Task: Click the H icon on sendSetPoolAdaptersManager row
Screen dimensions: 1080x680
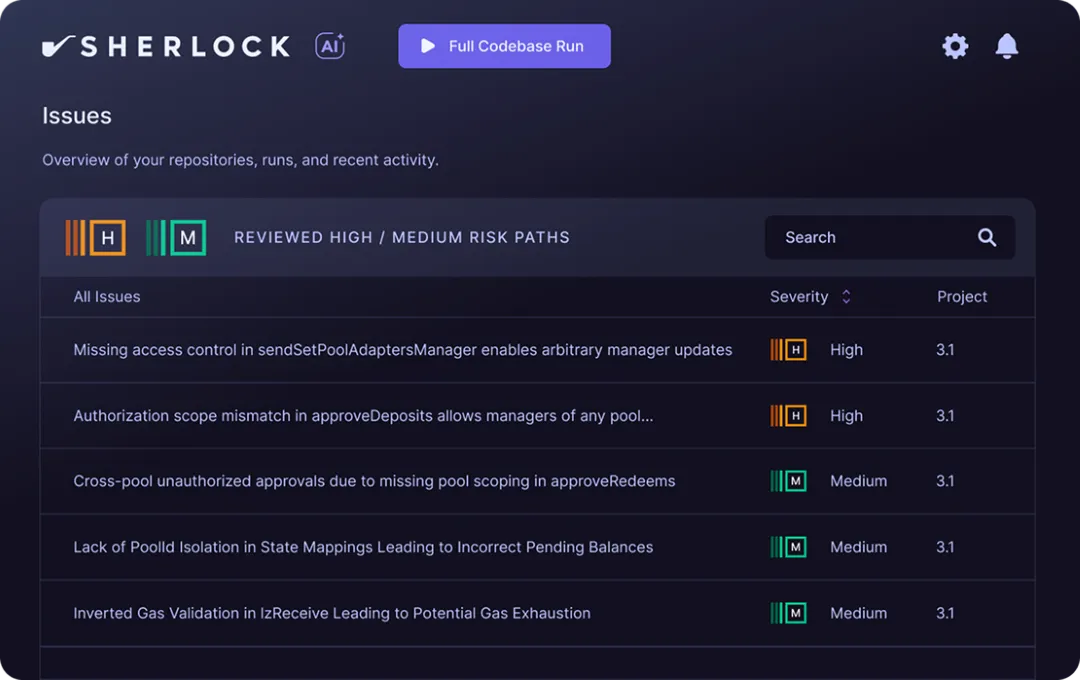Action: 789,350
